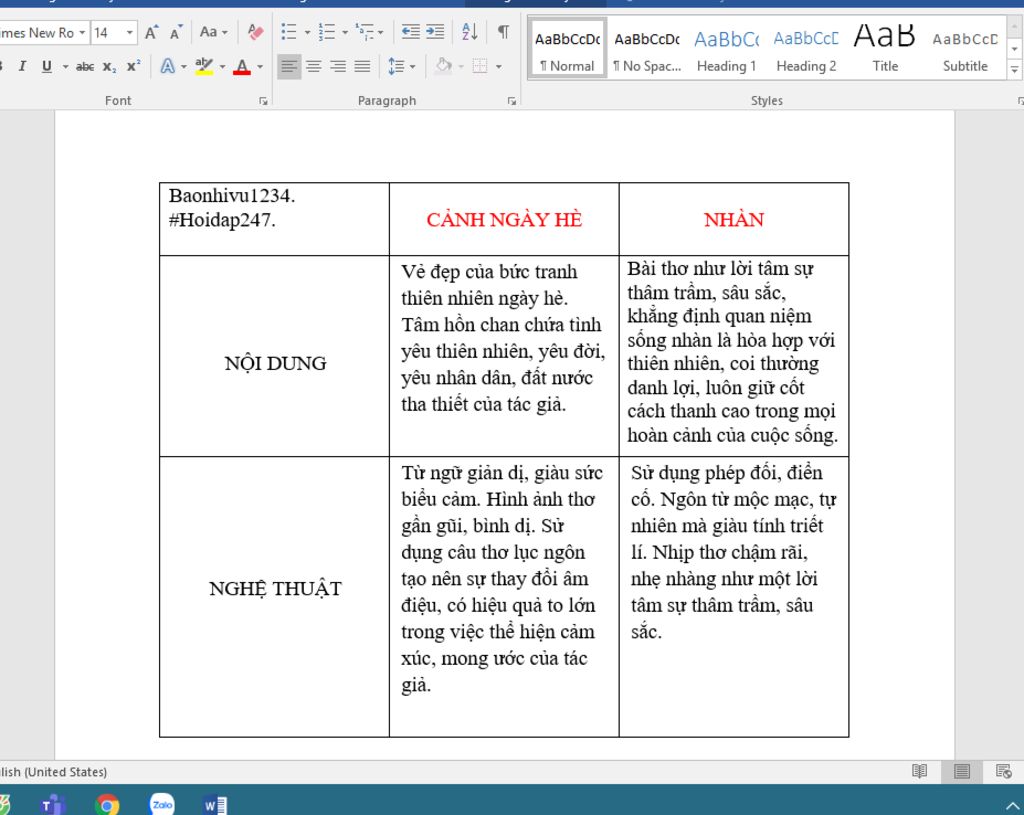Switch to Print Layout view
Viewport: 1024px width, 815px height.
click(x=962, y=771)
